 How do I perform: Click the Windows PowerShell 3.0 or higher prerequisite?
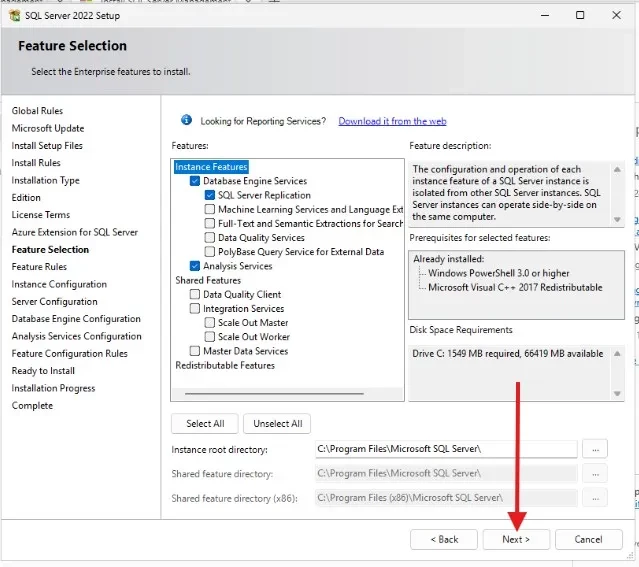498,273
